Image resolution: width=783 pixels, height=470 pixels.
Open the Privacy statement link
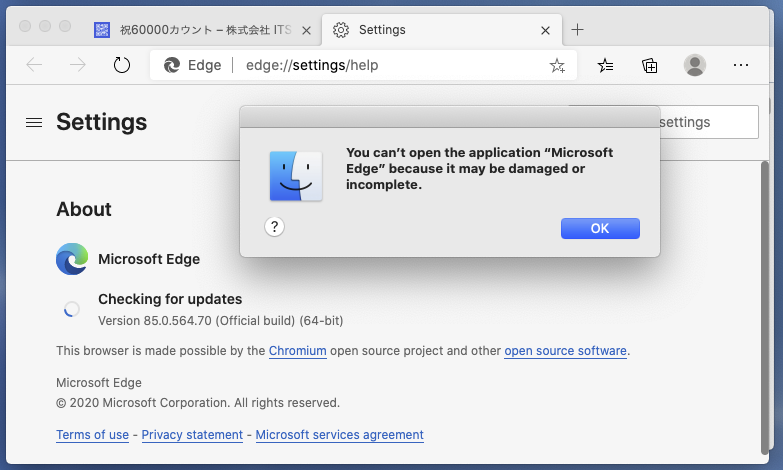(x=192, y=435)
